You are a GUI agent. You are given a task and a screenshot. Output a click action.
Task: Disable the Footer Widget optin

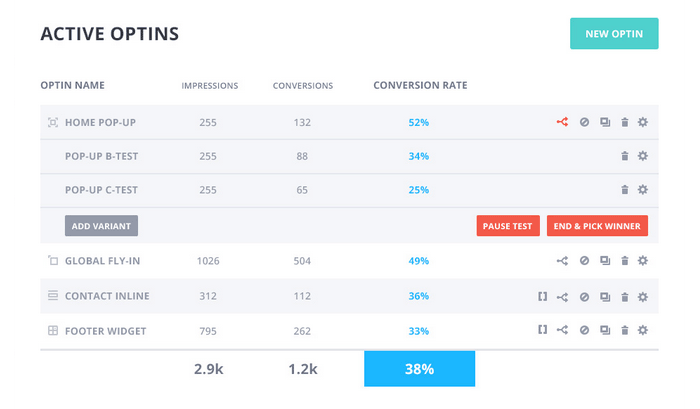click(x=584, y=330)
